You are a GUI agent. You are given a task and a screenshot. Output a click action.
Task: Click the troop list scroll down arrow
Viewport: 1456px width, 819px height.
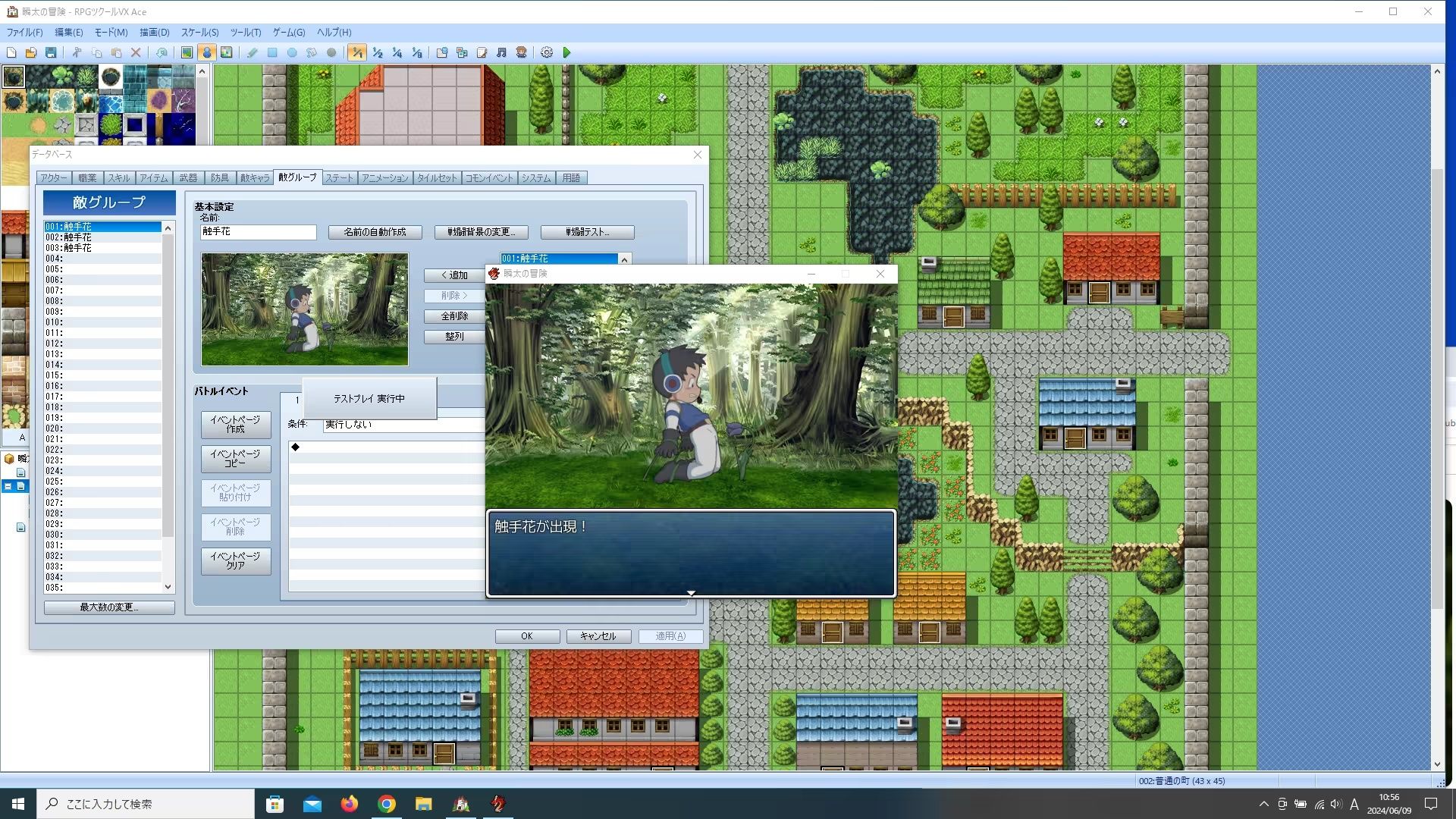pos(168,587)
